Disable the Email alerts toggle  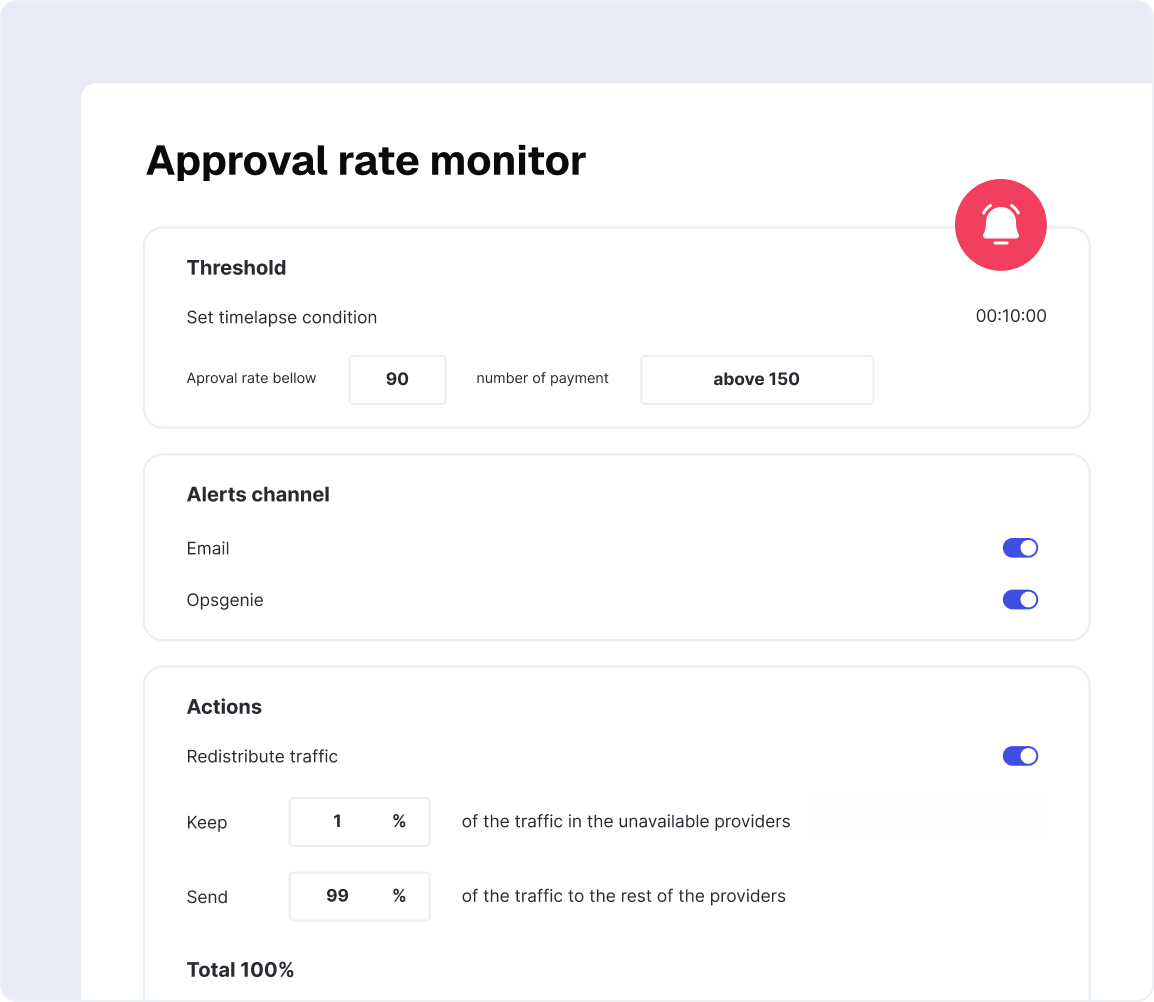[1020, 548]
